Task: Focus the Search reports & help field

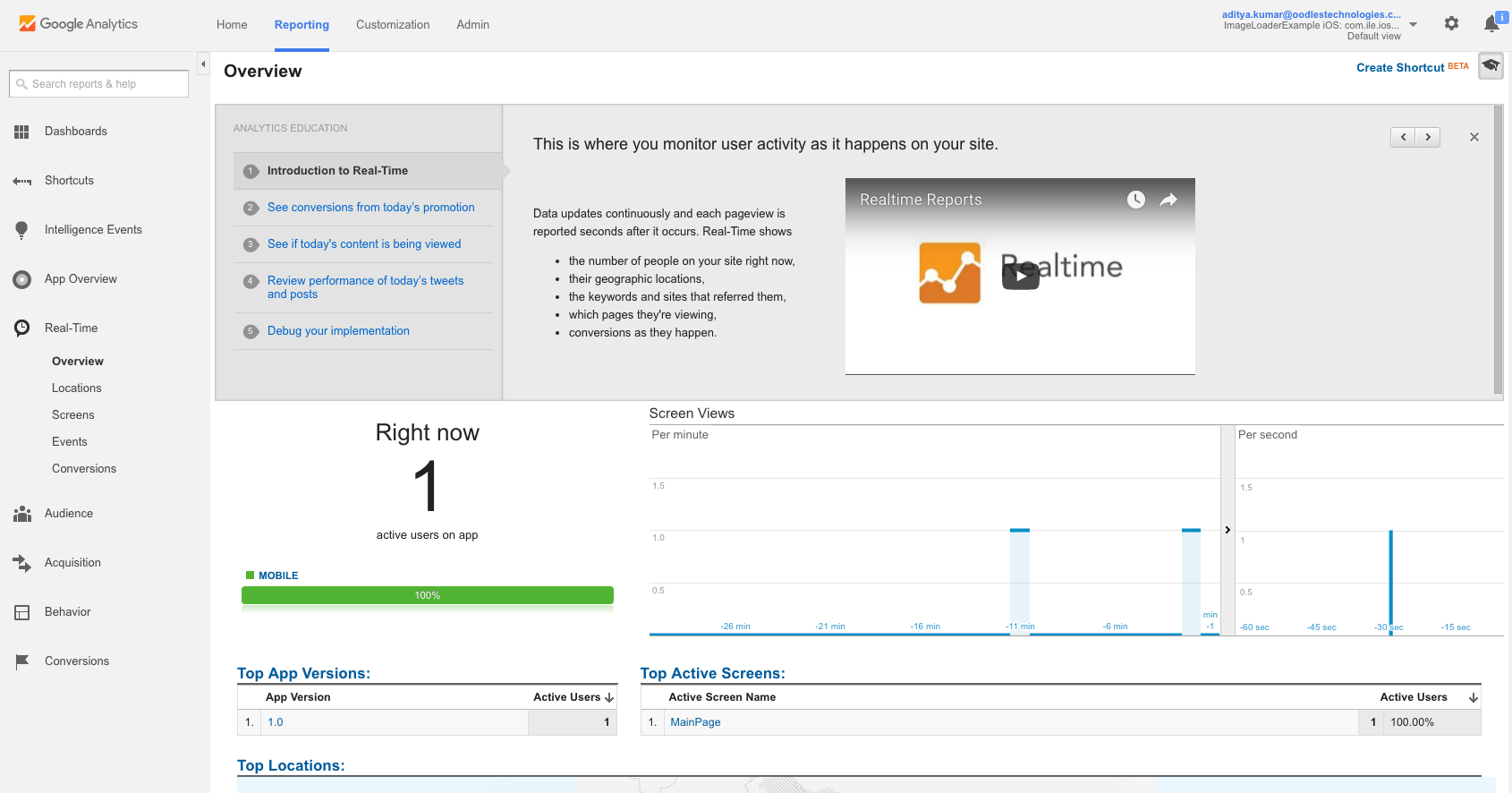Action: pos(98,84)
